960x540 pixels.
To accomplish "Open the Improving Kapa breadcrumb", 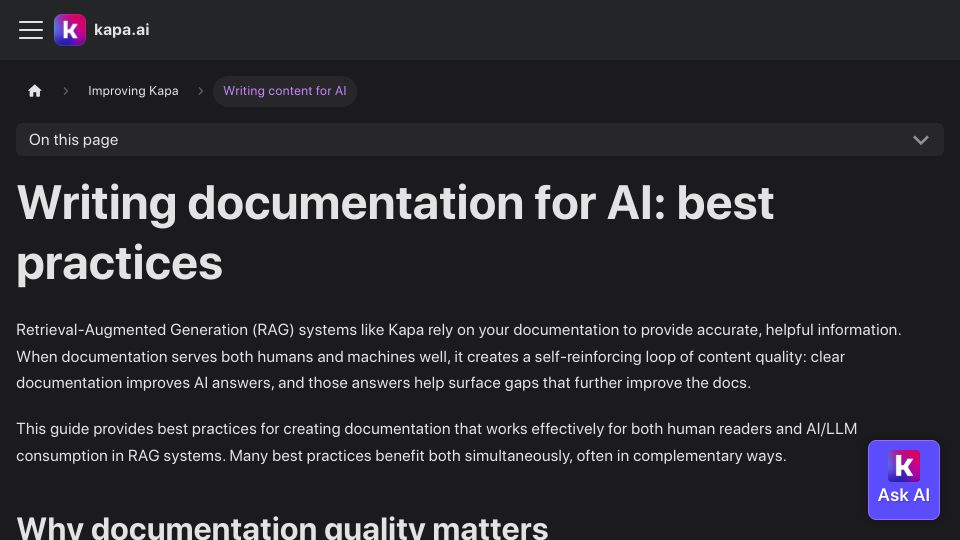I will point(133,91).
